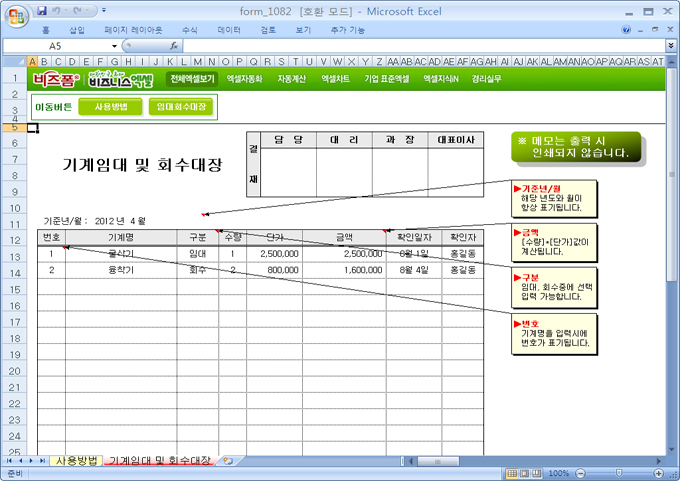Select the 용착기 machine name cell
The width and height of the screenshot is (680, 481).
(x=121, y=270)
